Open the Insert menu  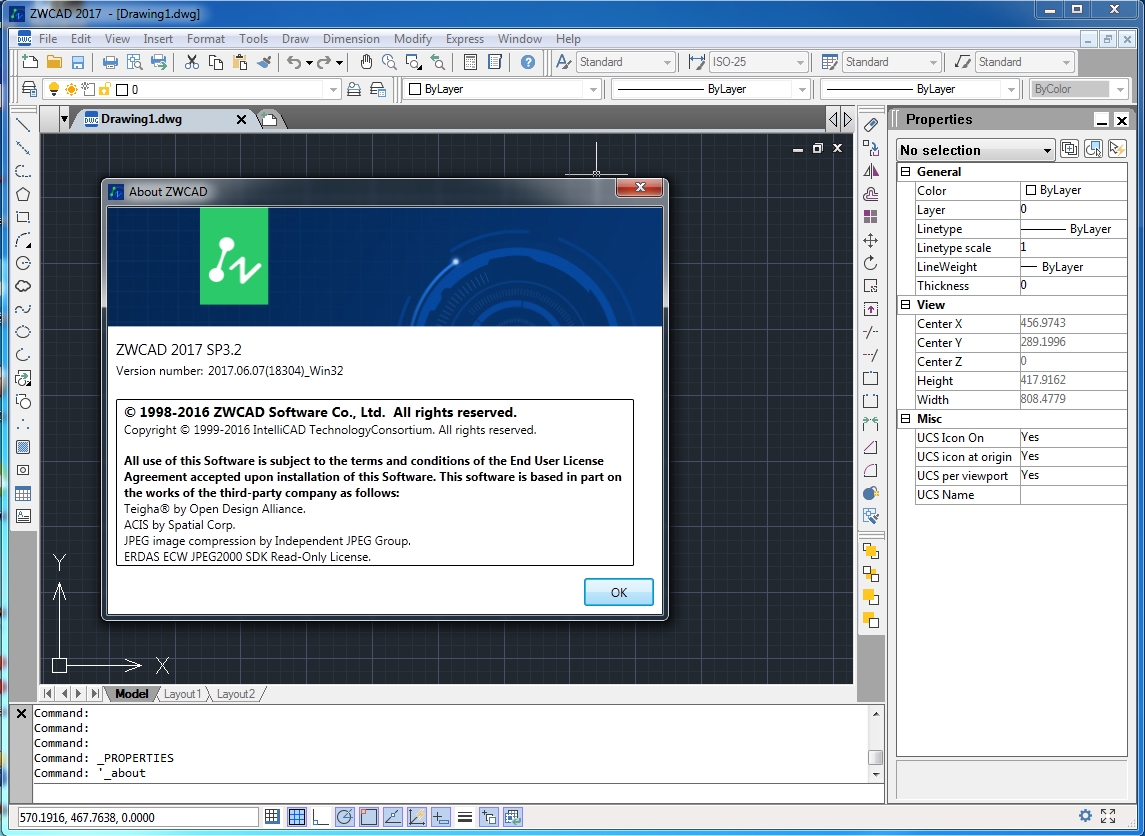click(x=158, y=39)
